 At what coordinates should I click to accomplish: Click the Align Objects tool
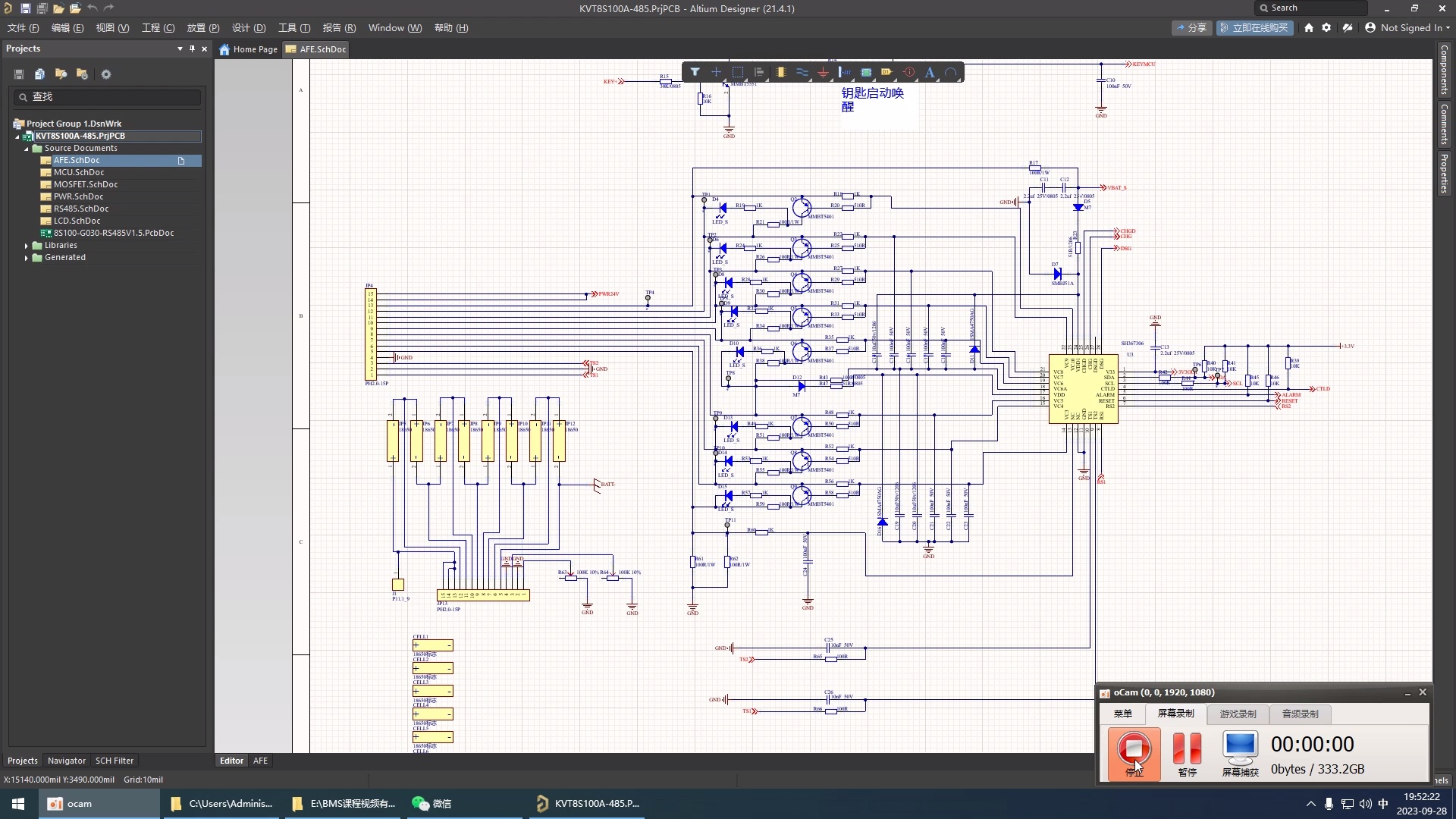759,72
